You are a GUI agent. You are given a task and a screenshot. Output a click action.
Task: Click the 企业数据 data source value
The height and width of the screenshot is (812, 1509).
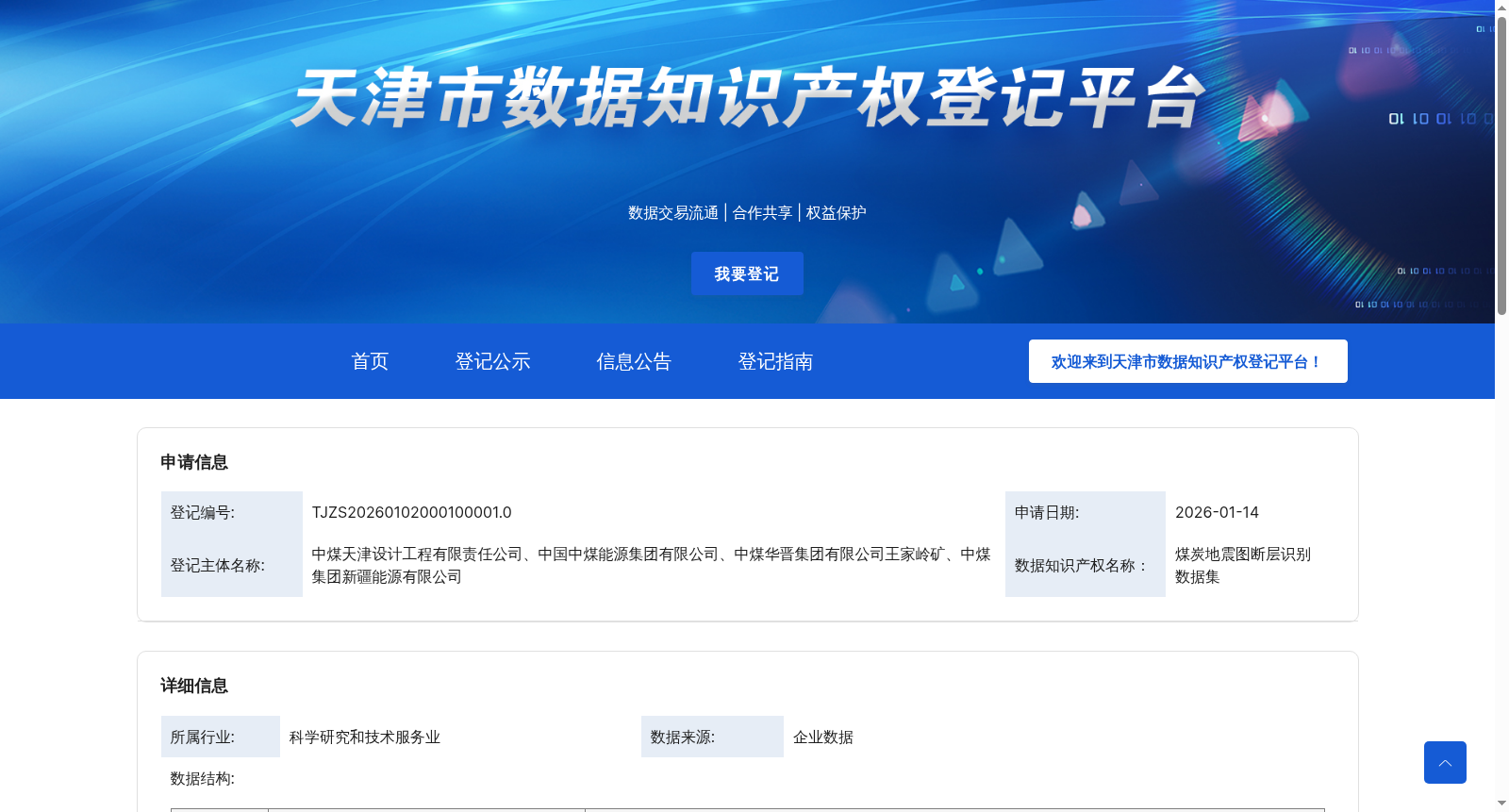coord(823,737)
